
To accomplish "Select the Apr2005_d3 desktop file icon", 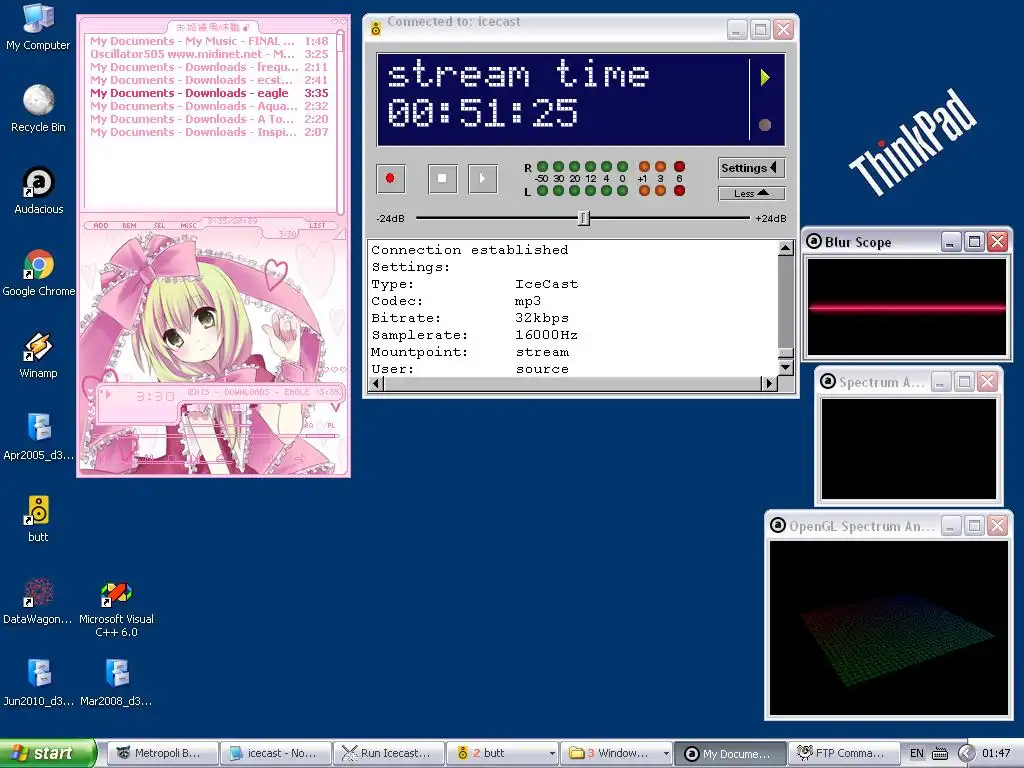I will click(x=38, y=437).
